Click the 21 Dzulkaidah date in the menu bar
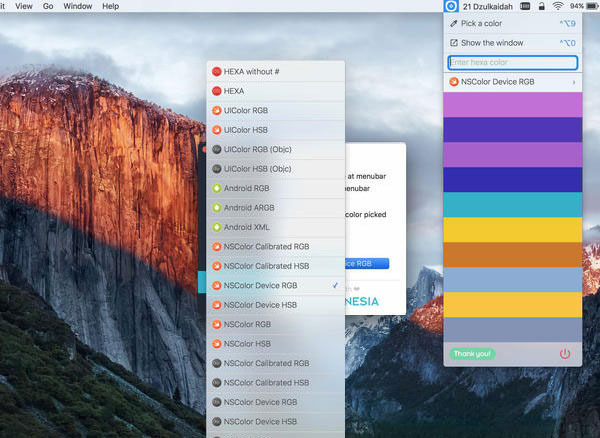The width and height of the screenshot is (600, 438). click(x=488, y=7)
